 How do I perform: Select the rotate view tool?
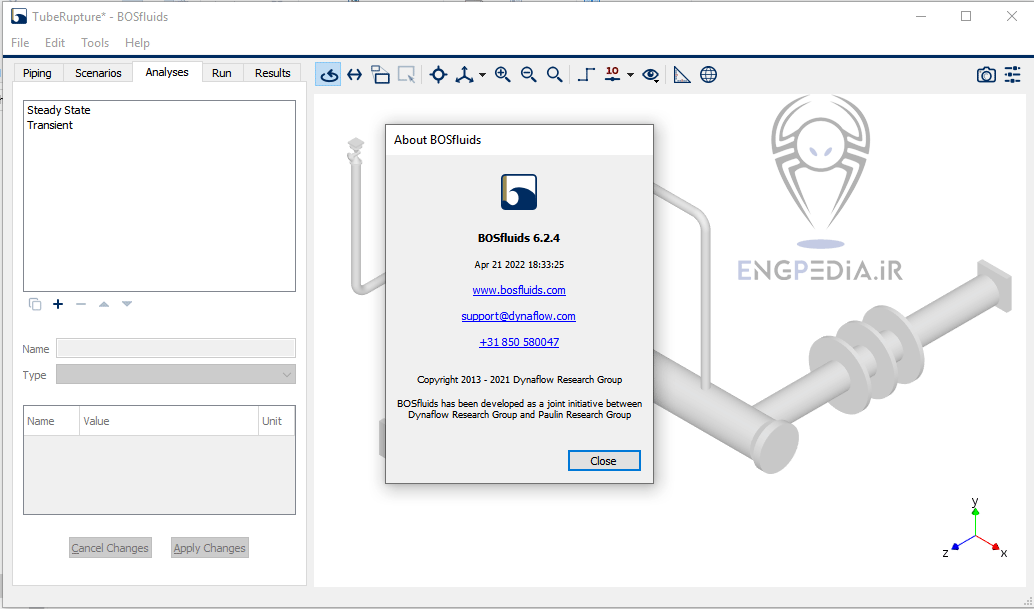point(328,75)
